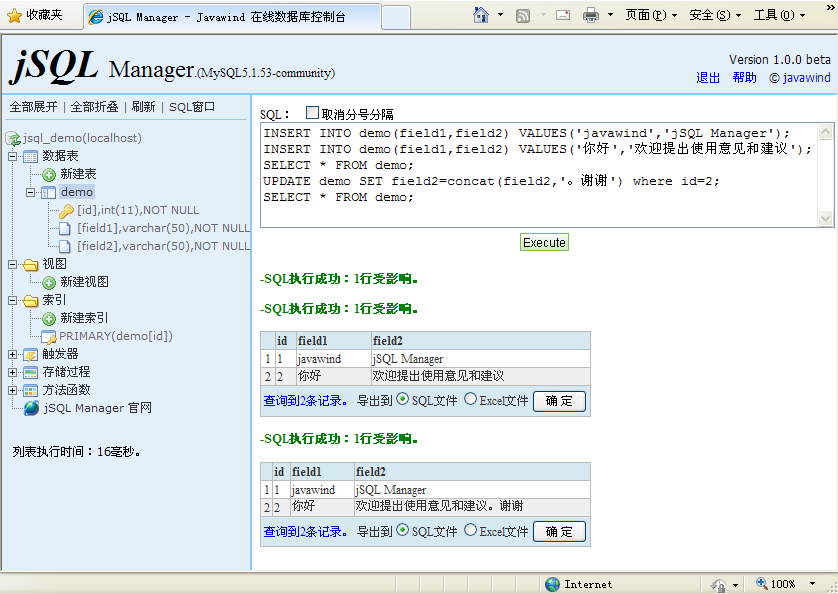Viewport: 838px width, 594px height.
Task: Select Excel文件 radio in second result table
Action: tap(470, 530)
